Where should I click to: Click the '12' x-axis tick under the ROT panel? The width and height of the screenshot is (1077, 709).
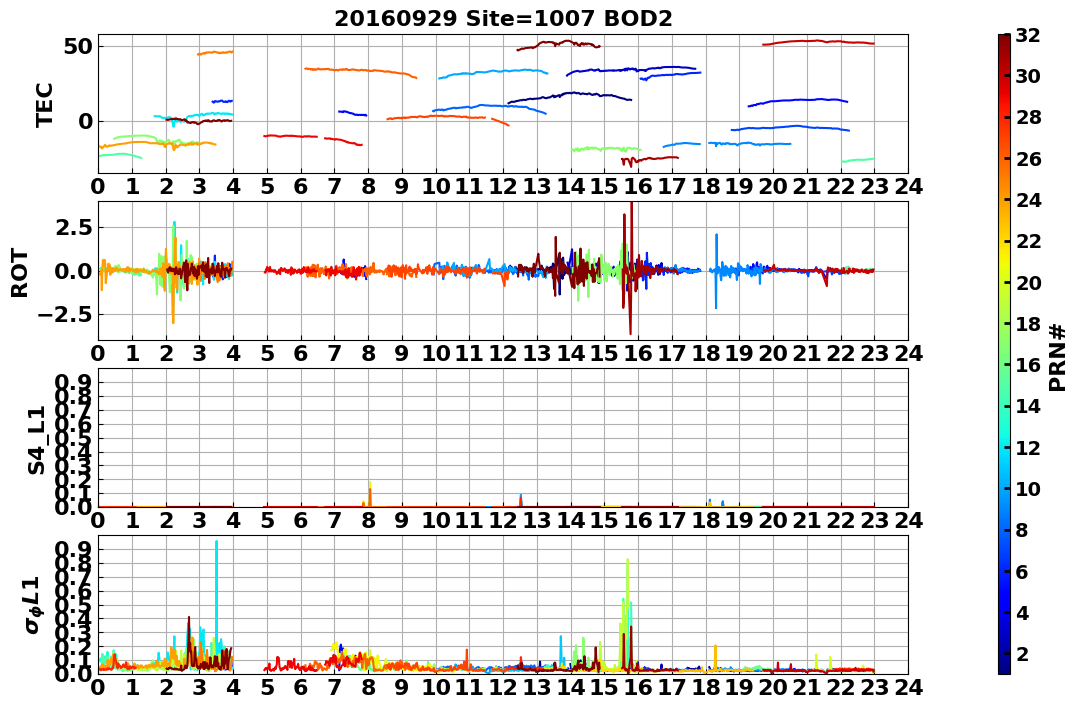click(503, 353)
